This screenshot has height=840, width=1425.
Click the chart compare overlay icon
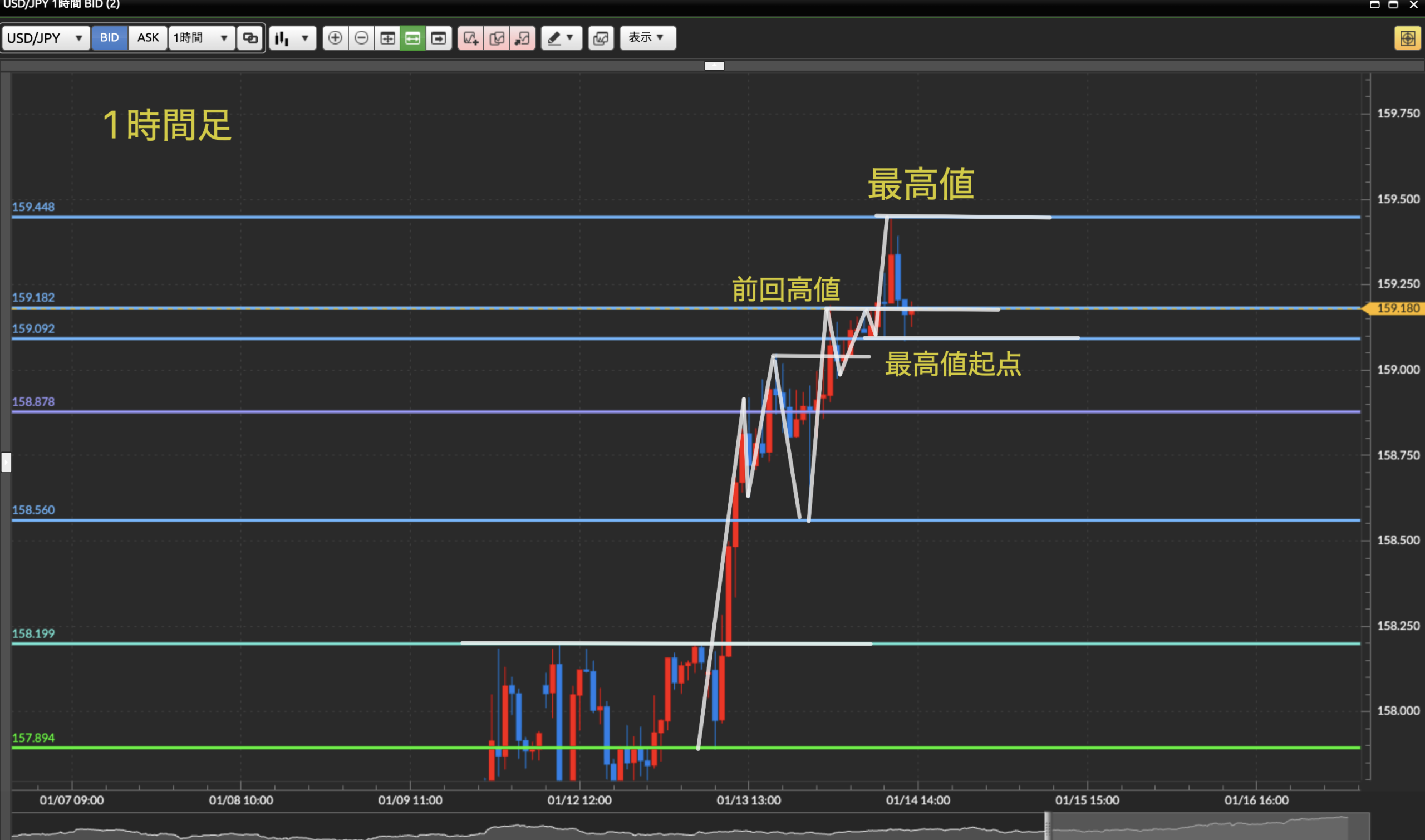[x=601, y=38]
